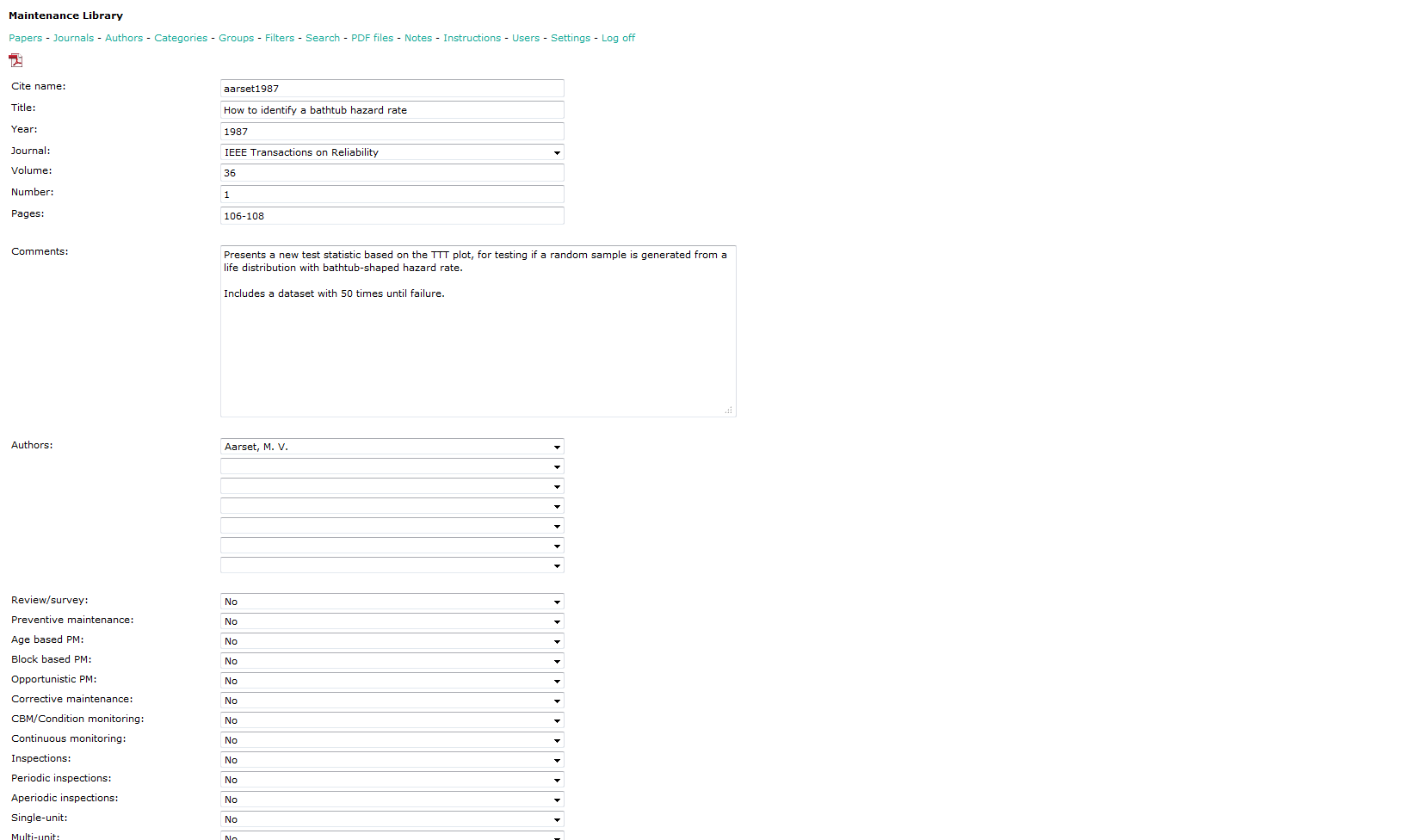Screen dimensions: 1420x840
Task: Open the Journals link
Action: 73,38
